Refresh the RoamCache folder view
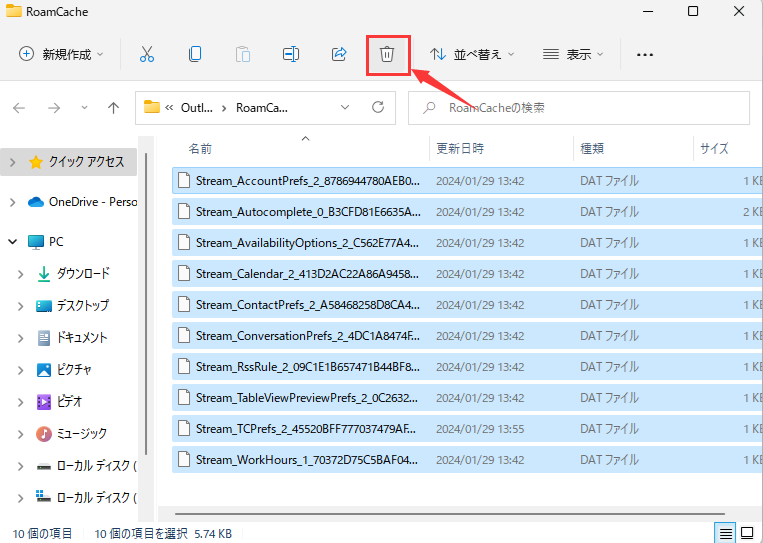Viewport: 763px width, 543px height. tap(377, 107)
